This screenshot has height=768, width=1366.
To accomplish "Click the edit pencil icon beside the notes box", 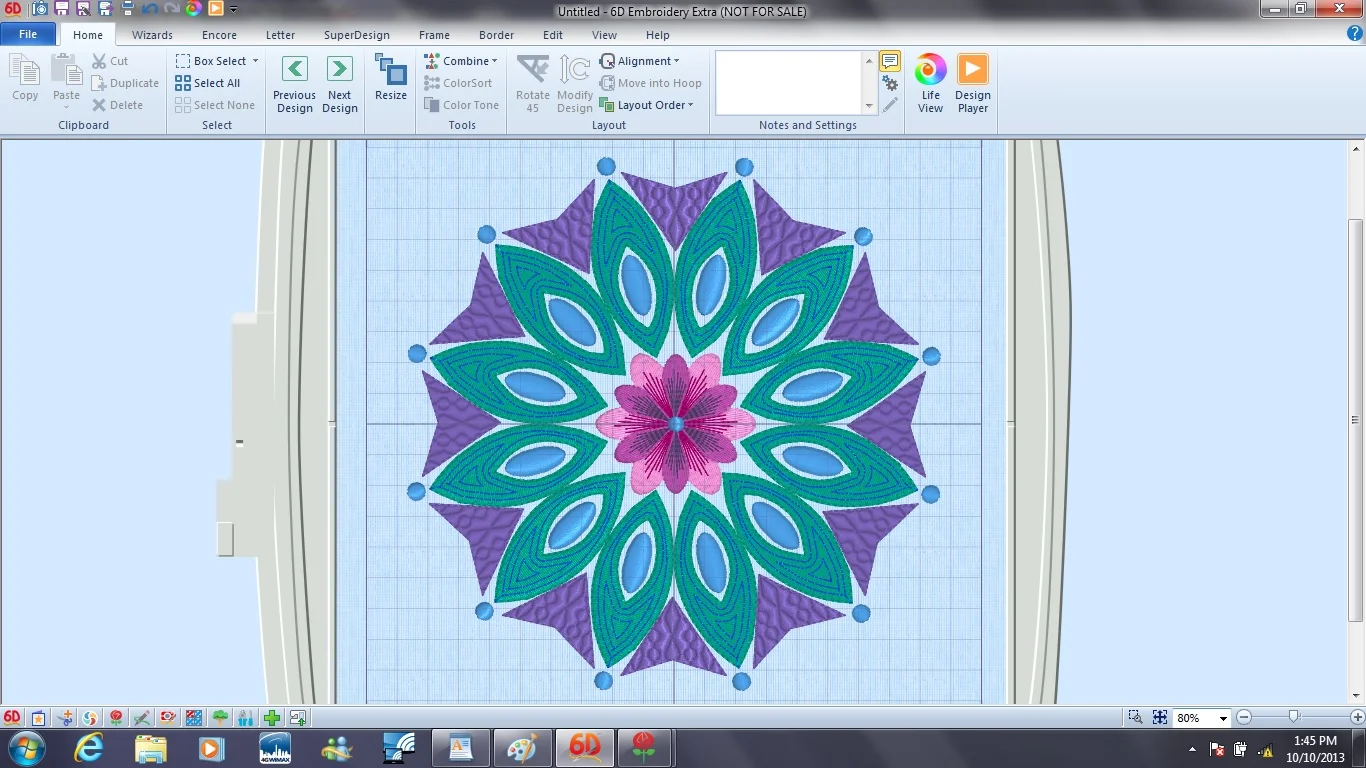I will (x=890, y=104).
